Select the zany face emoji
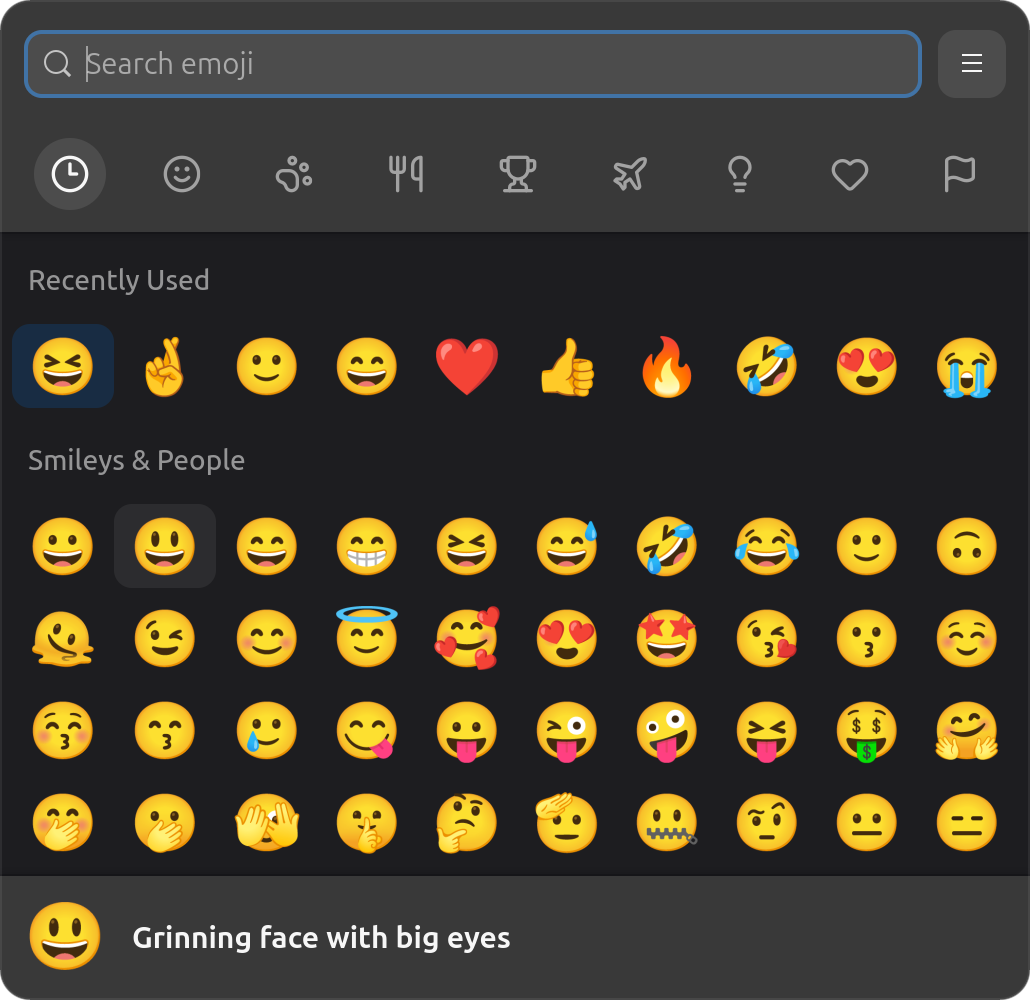The image size is (1030, 1000). (667, 730)
